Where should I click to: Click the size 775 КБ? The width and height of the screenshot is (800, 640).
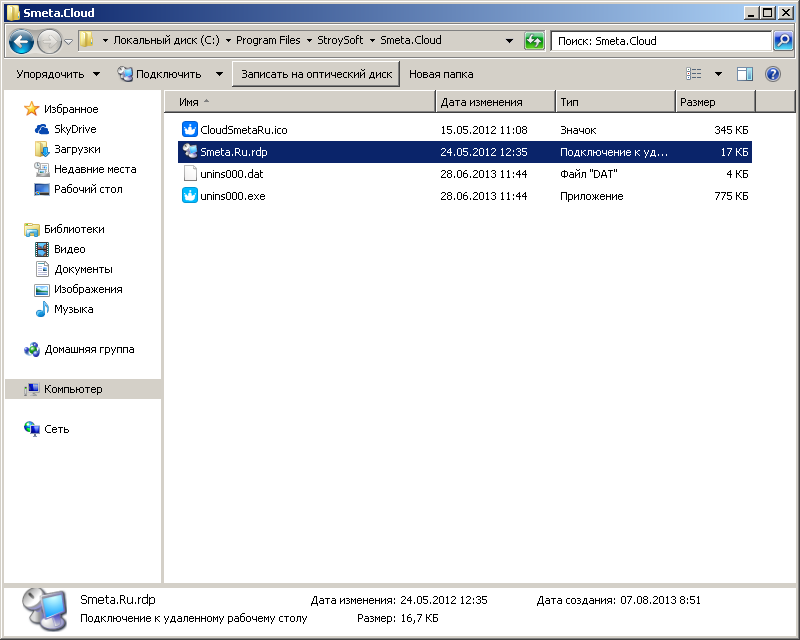731,196
